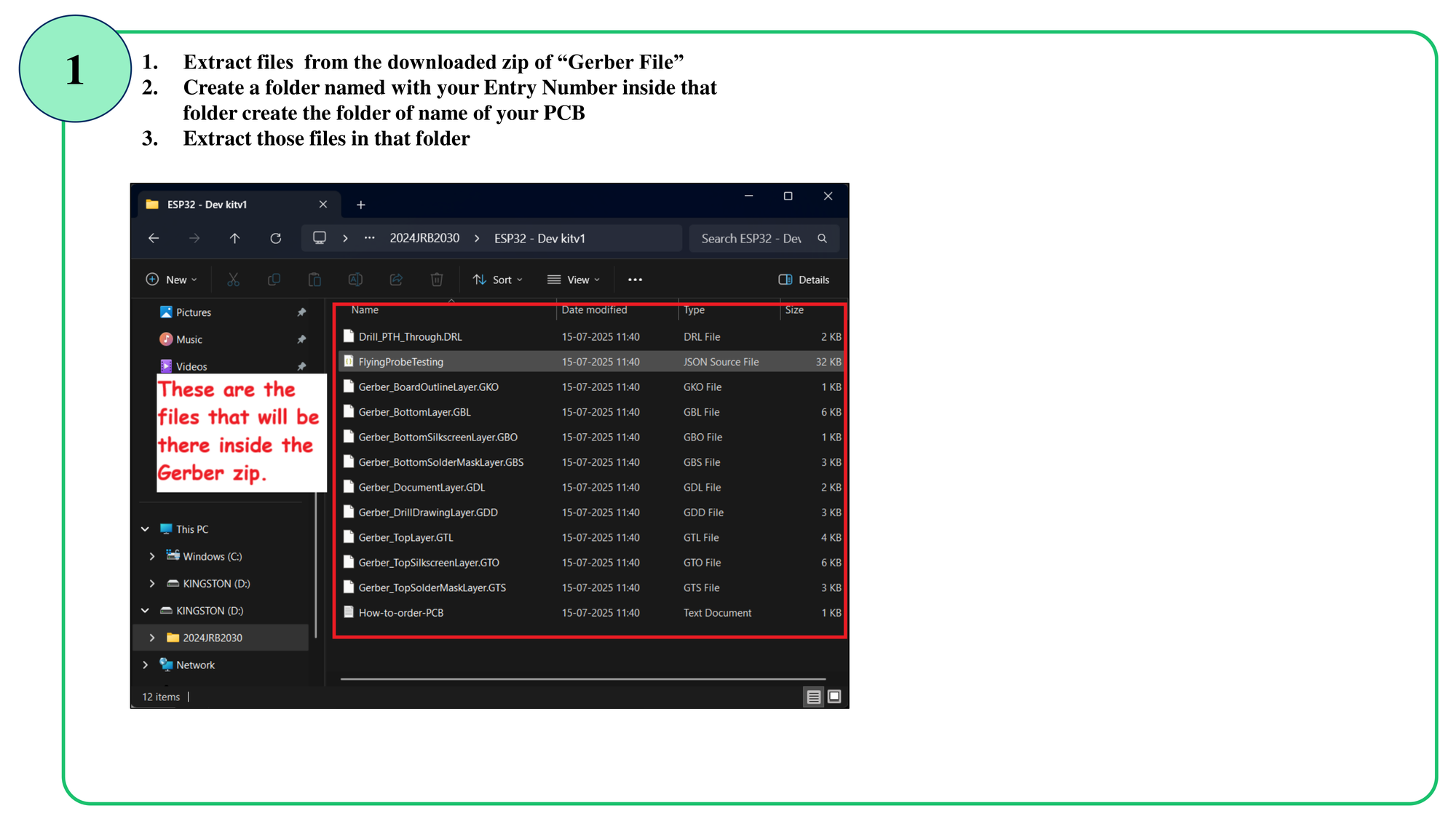Unpin Videos from quick access

[x=301, y=366]
